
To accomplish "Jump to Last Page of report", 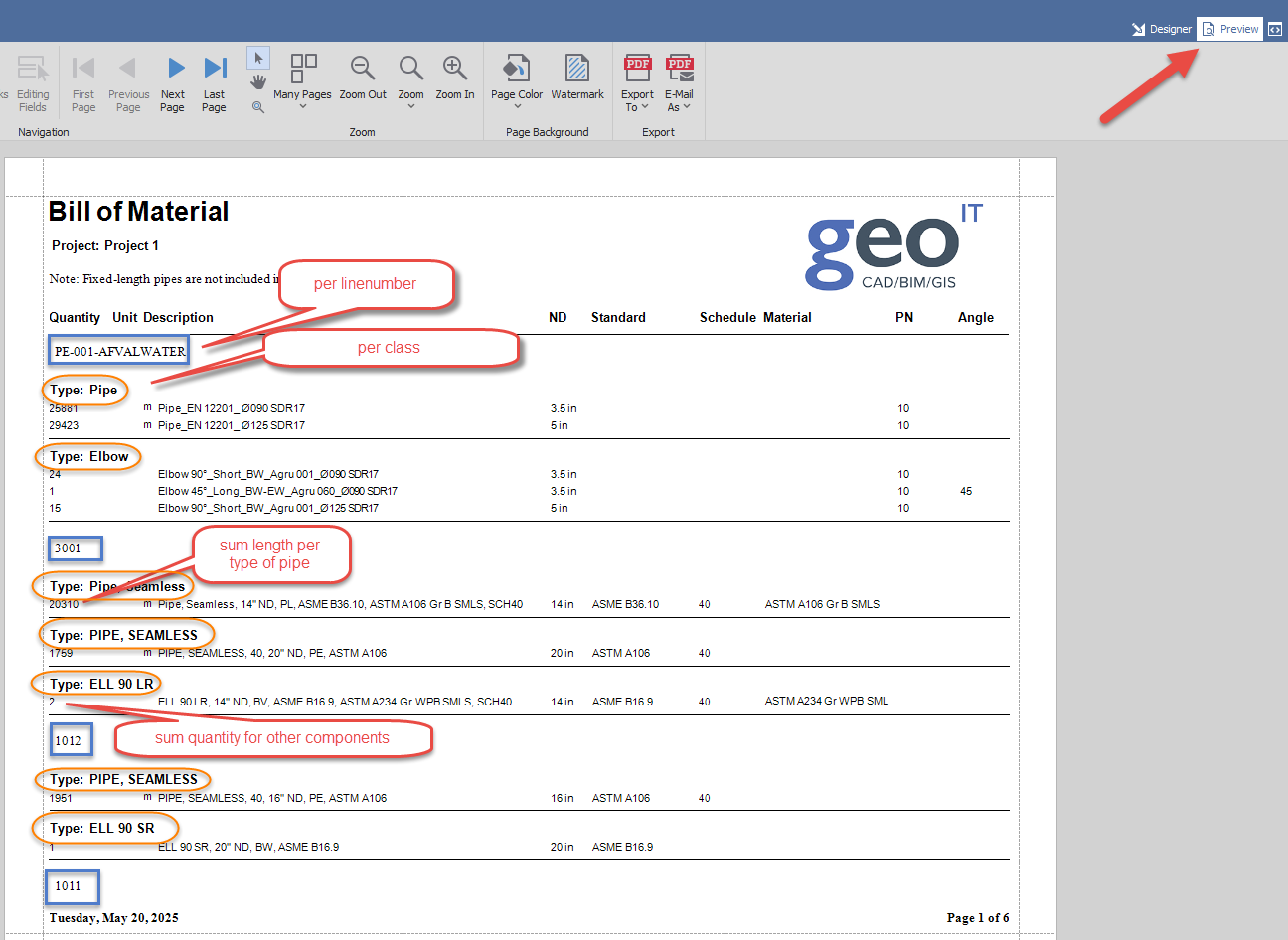I will 215,82.
